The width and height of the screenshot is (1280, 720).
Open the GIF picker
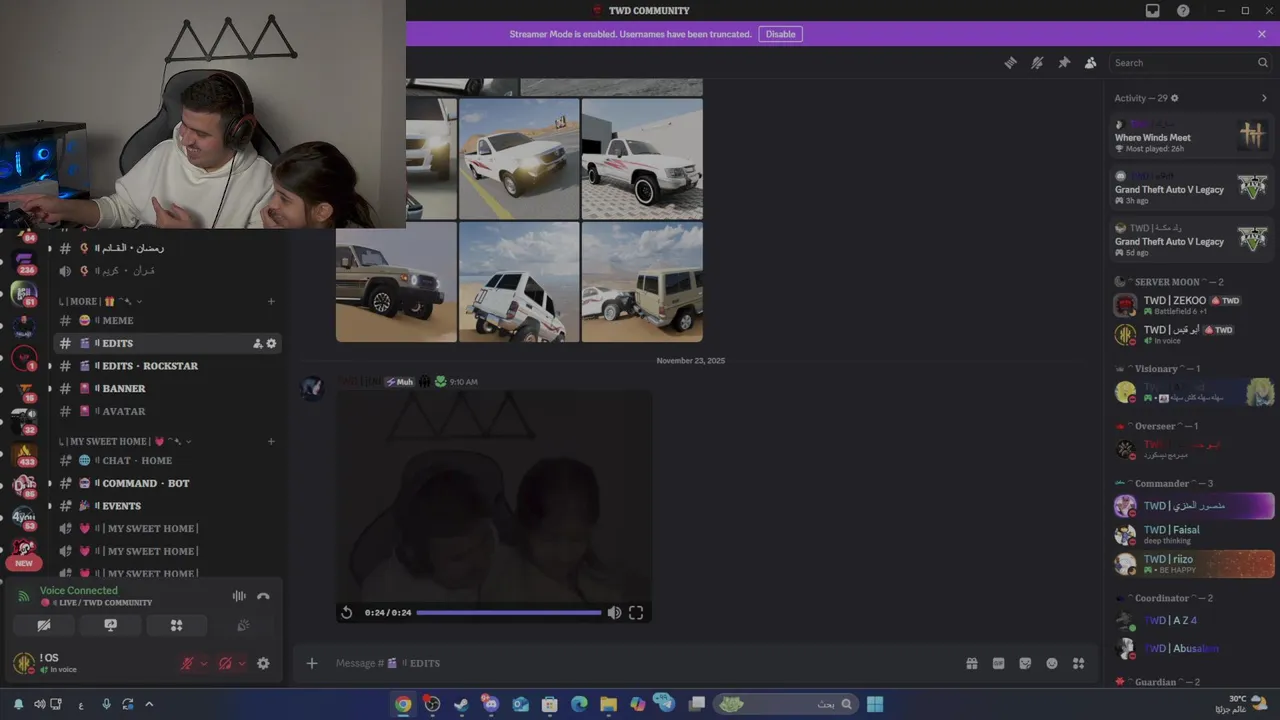point(998,663)
